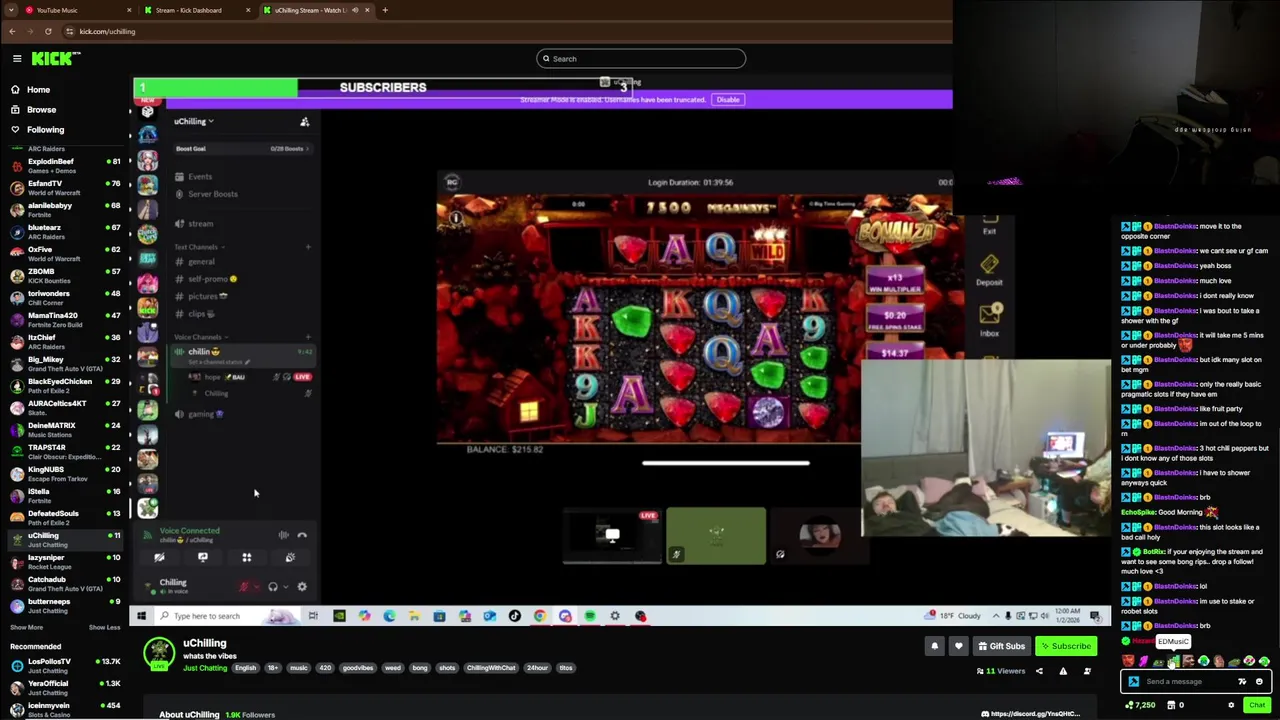Open Browse in sidebar
The width and height of the screenshot is (1280, 720).
click(41, 109)
